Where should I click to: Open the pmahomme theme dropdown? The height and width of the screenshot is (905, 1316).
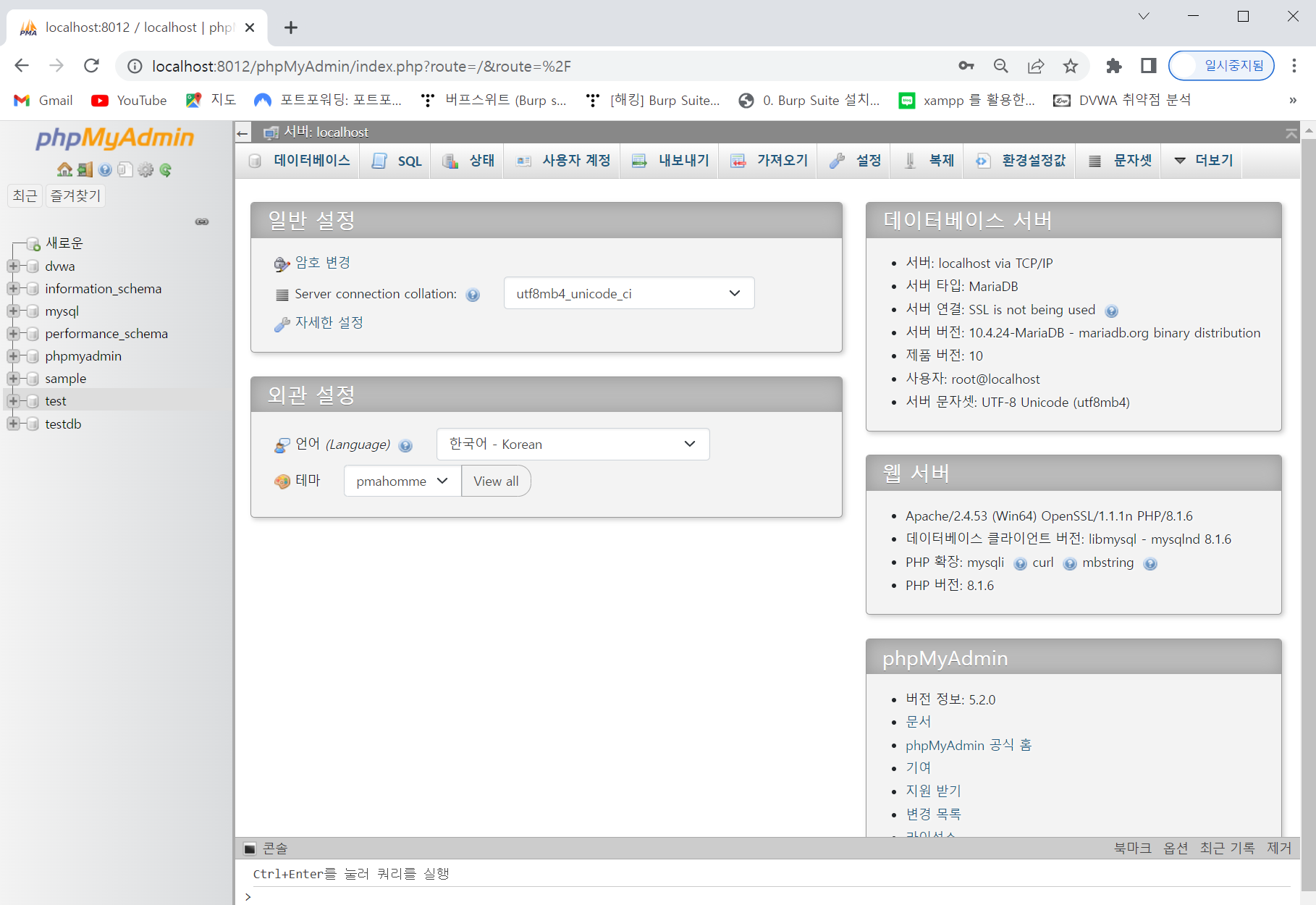coord(402,481)
